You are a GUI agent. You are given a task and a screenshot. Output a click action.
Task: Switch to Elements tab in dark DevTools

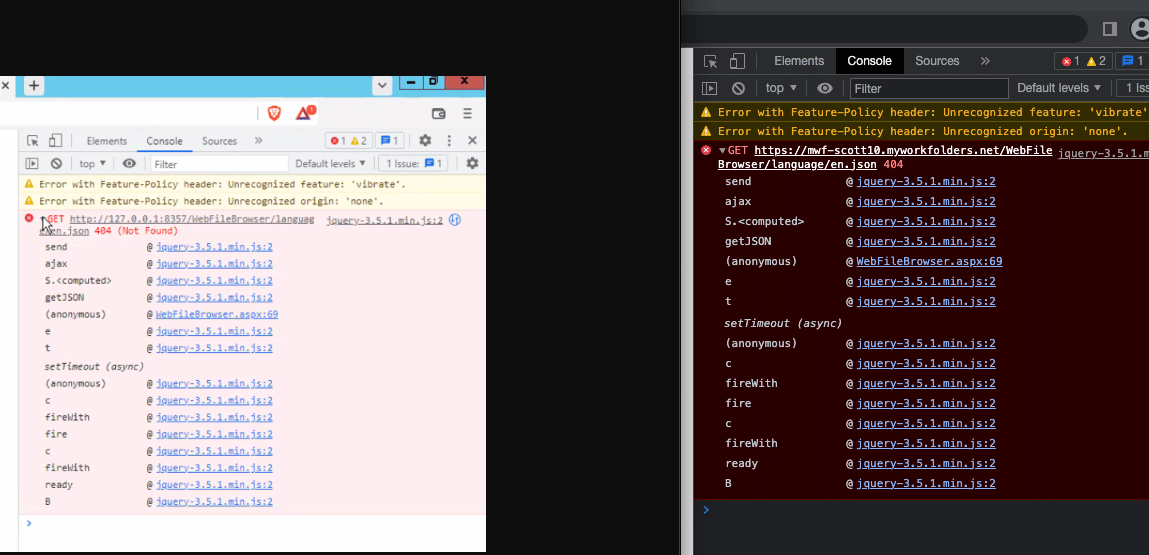(798, 61)
